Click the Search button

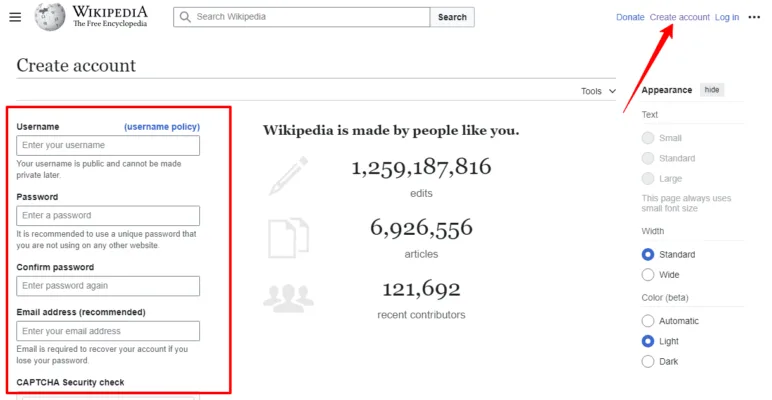click(x=452, y=17)
